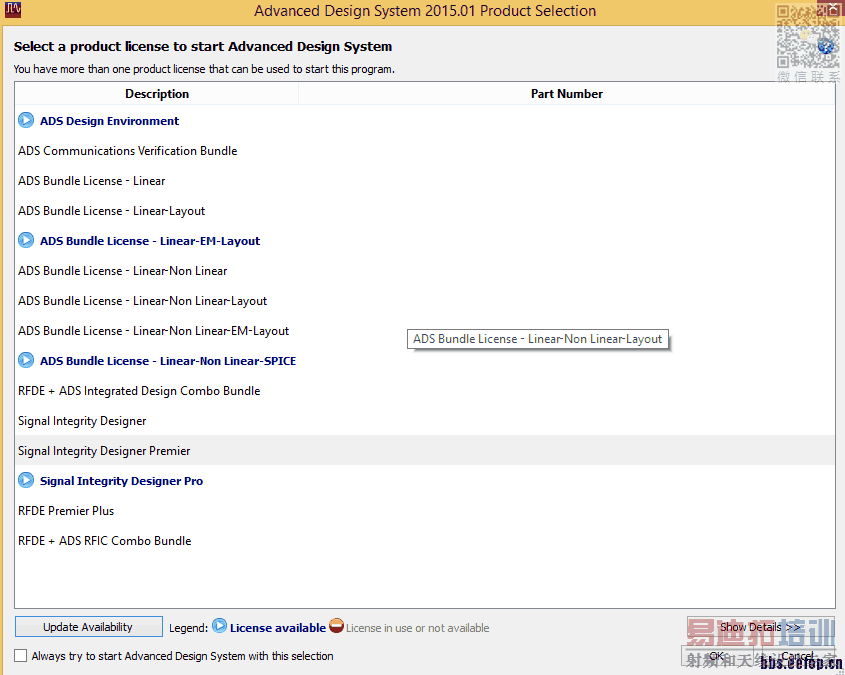
Task: Click Update Availability button
Action: (88, 627)
